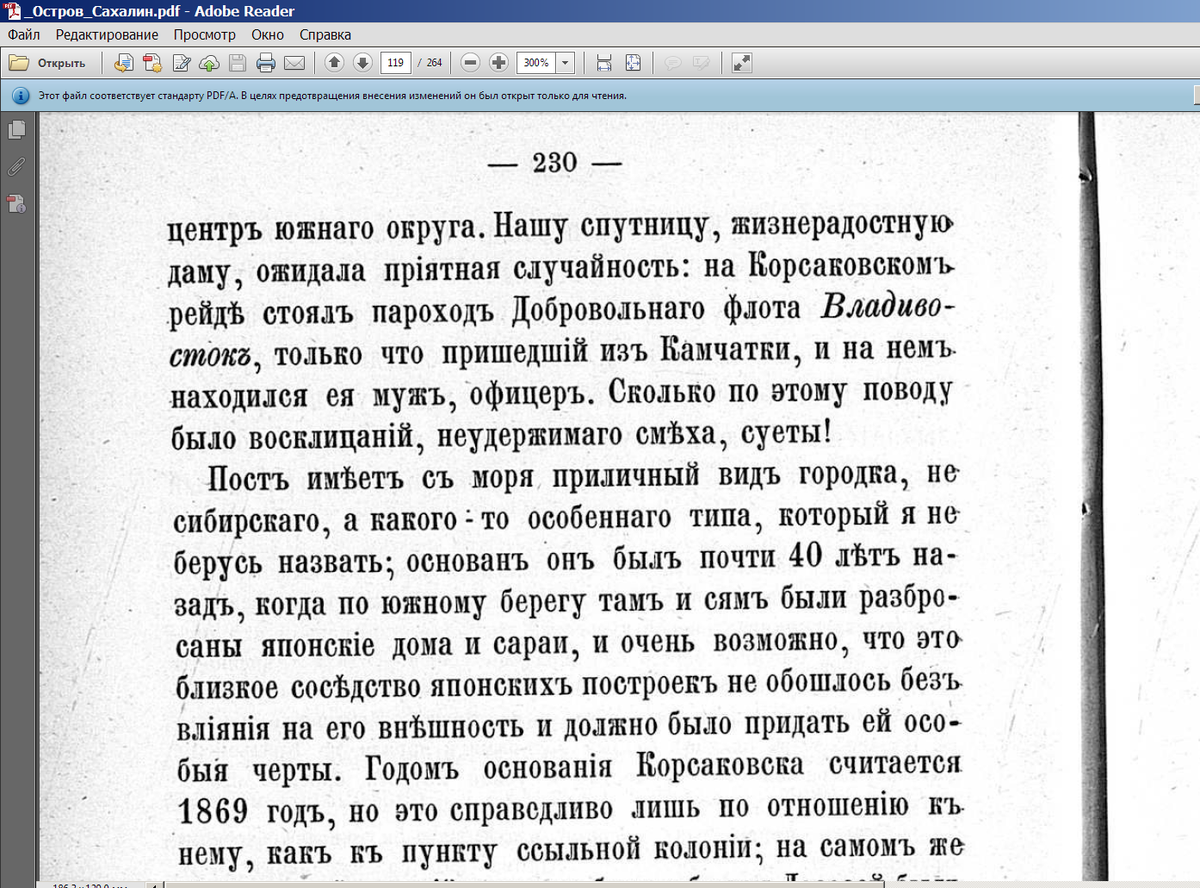The height and width of the screenshot is (888, 1200).
Task: Open the zoom level dropdown arrow
Action: [566, 63]
